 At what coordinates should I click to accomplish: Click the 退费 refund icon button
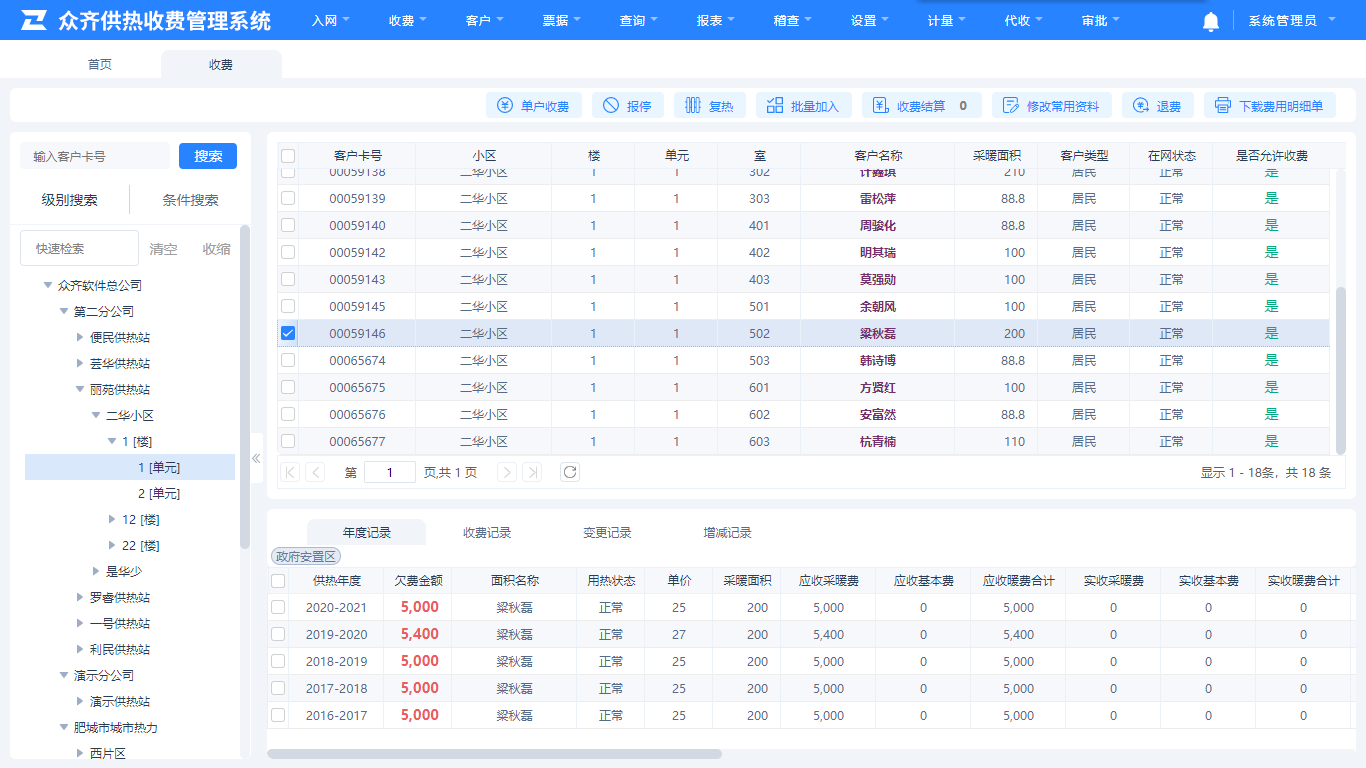click(x=1158, y=105)
